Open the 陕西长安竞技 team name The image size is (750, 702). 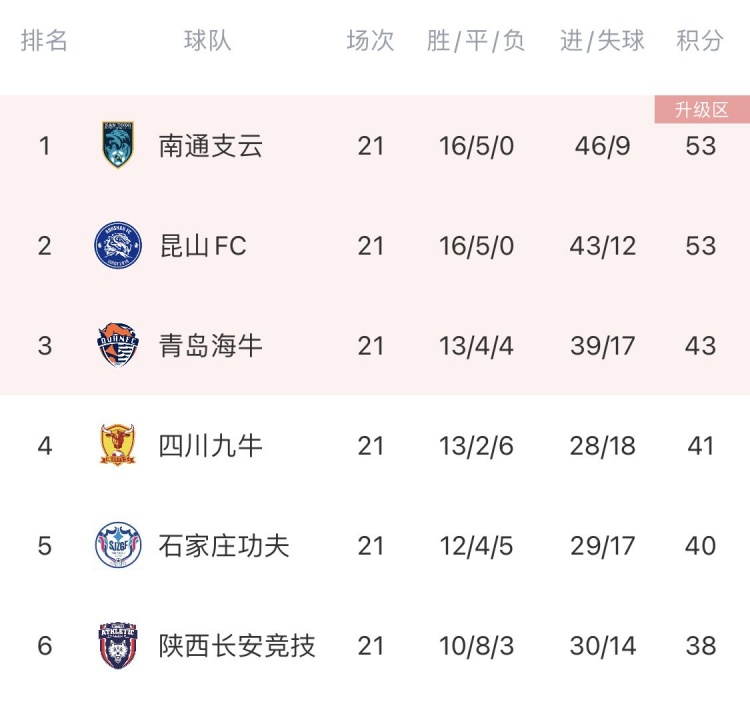[x=237, y=646]
